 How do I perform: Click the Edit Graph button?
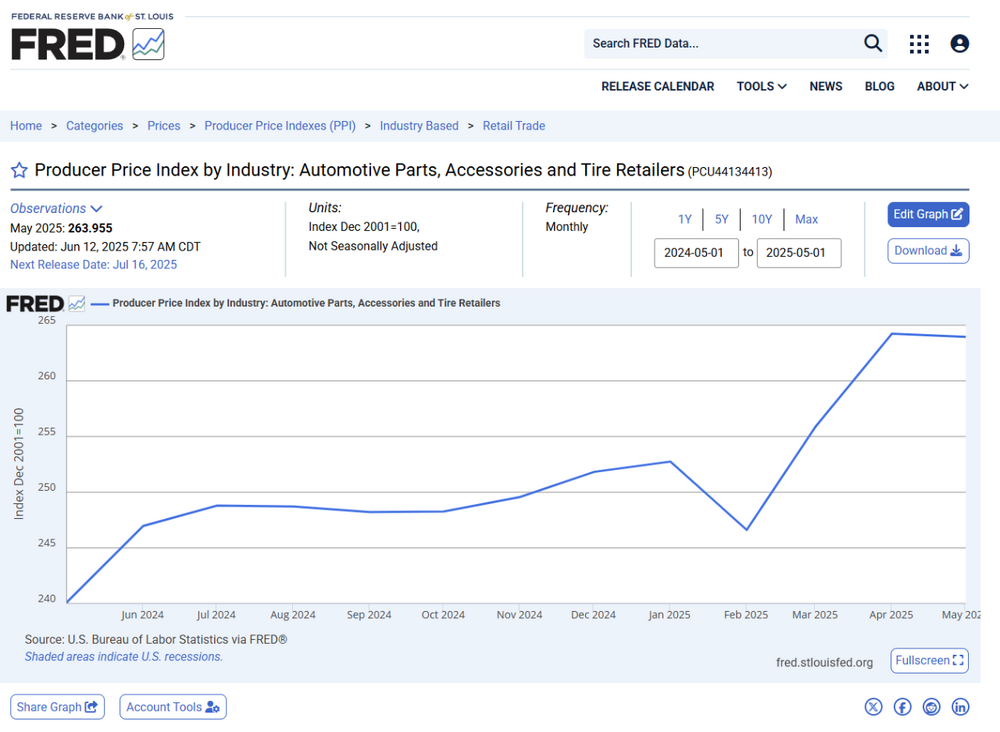click(928, 214)
